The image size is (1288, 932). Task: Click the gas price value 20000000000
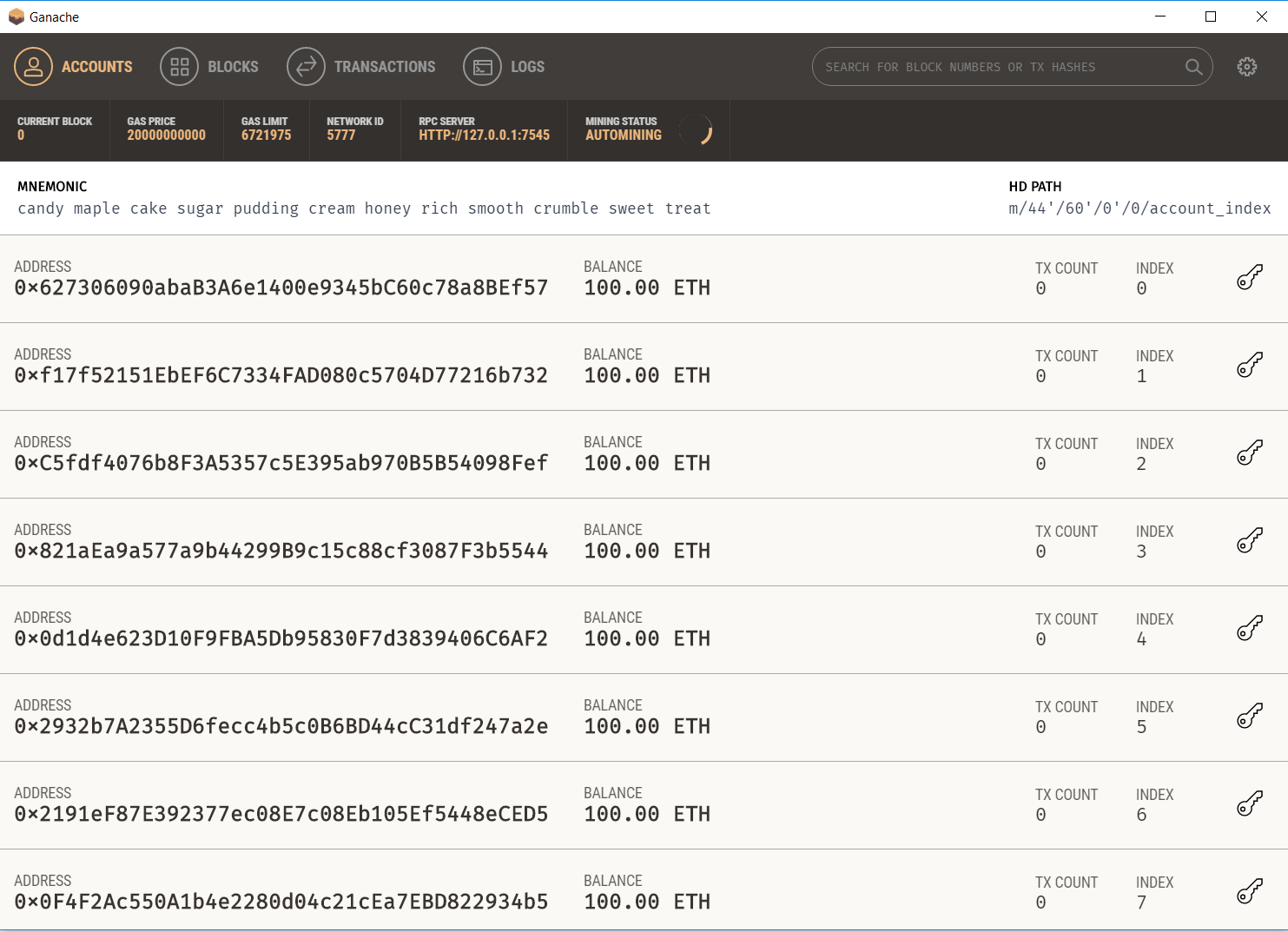(x=166, y=136)
